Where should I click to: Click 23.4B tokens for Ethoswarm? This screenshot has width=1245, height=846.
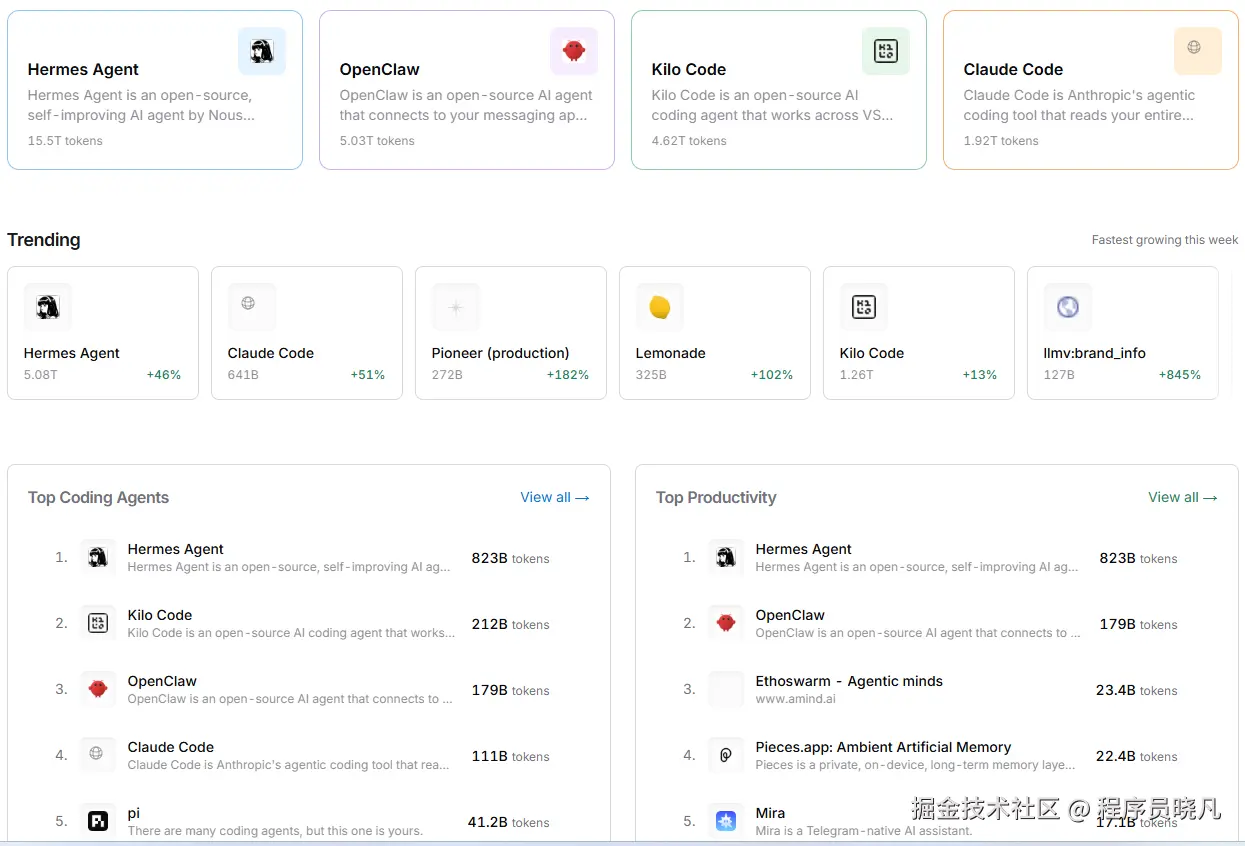(x=1137, y=690)
